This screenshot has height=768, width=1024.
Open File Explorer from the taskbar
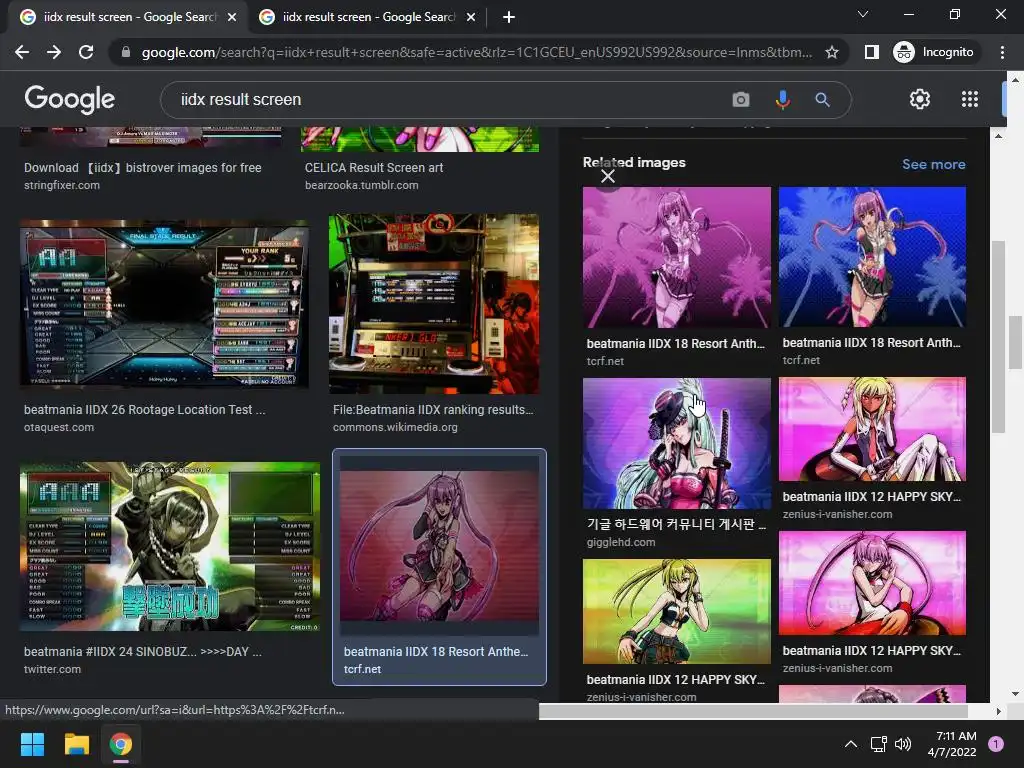76,744
